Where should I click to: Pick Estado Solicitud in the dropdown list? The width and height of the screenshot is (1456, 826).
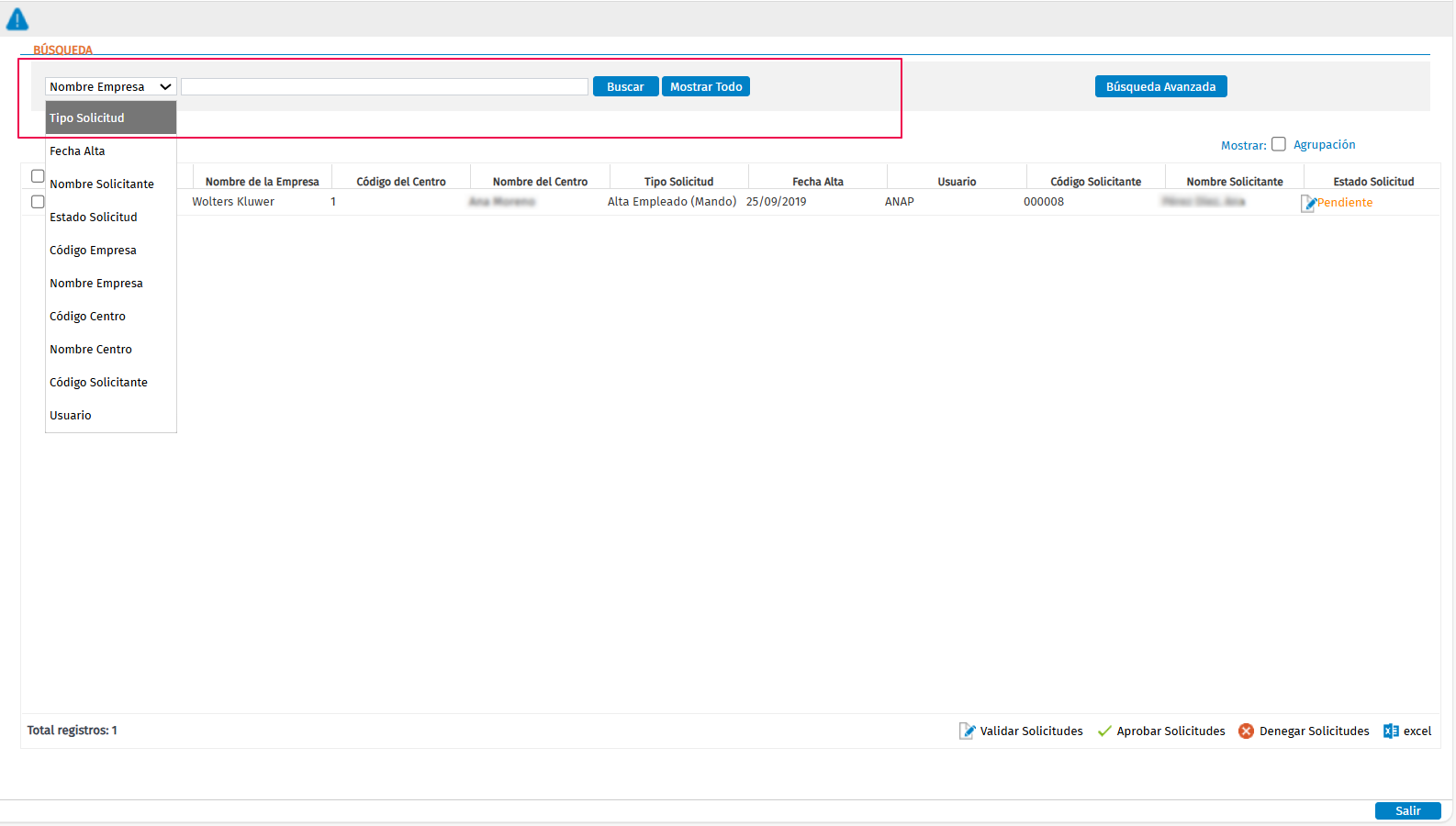(111, 217)
